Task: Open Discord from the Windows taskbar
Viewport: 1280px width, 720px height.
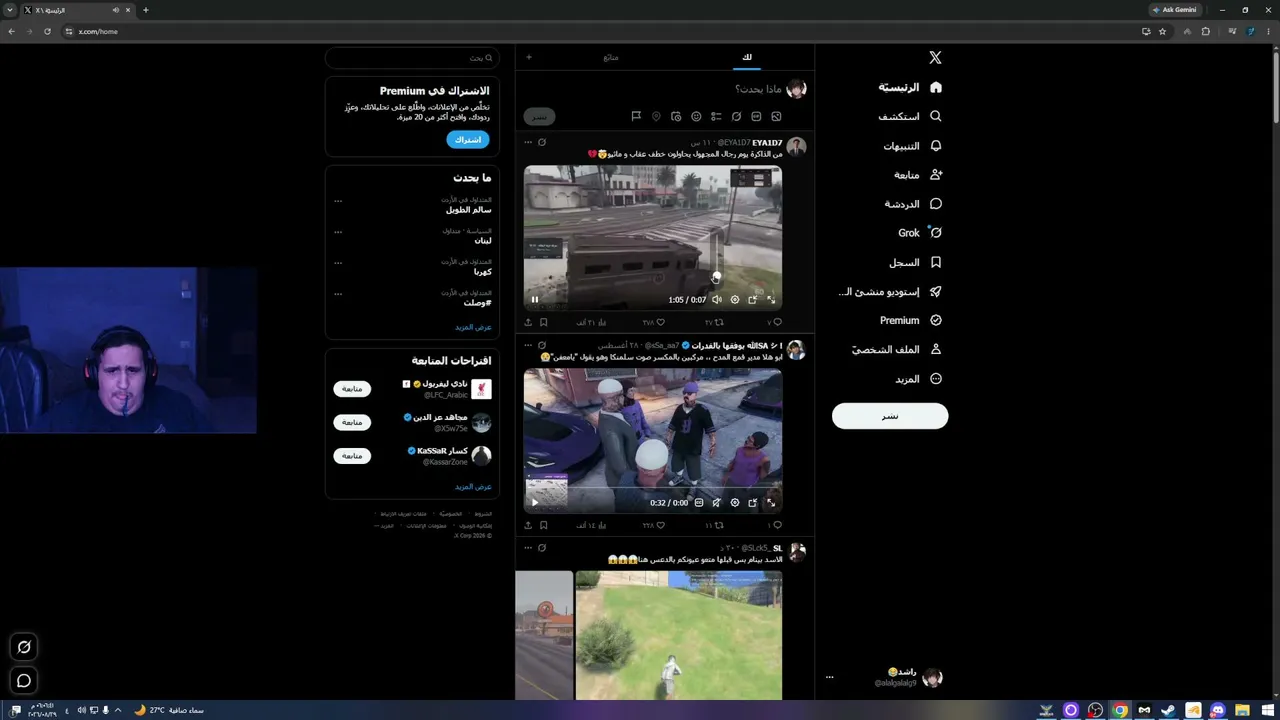Action: (x=1217, y=710)
